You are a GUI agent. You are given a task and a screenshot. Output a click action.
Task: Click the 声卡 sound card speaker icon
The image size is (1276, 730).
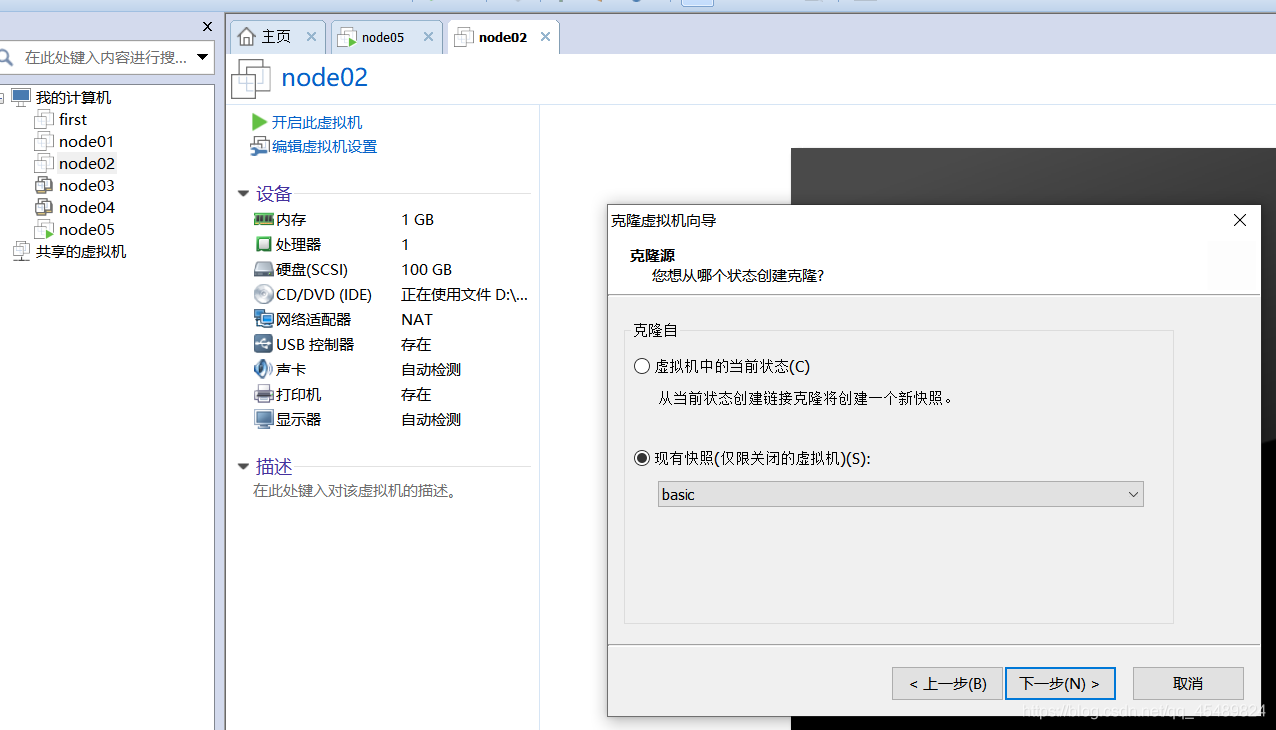(264, 369)
